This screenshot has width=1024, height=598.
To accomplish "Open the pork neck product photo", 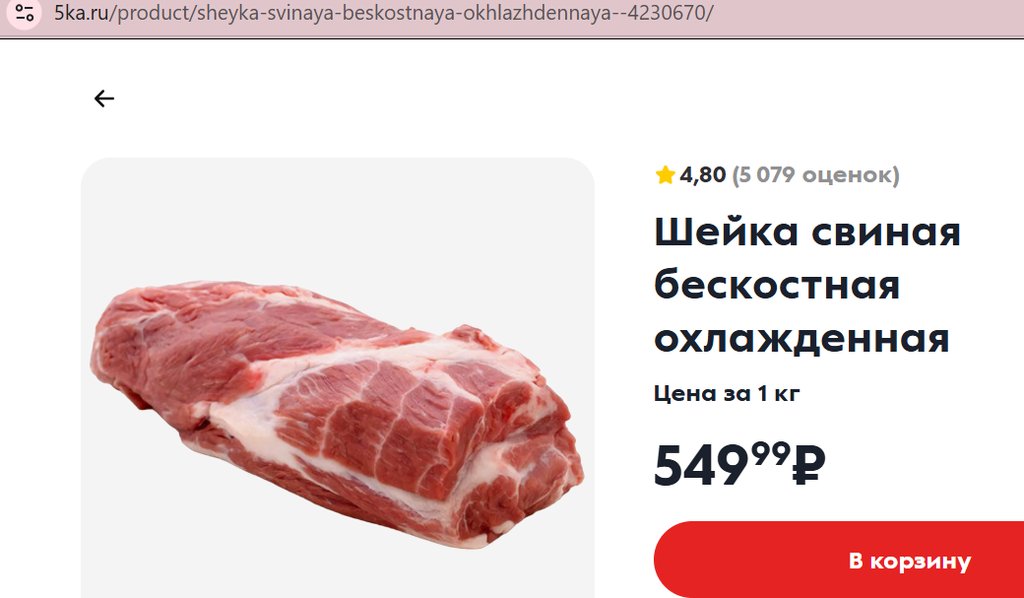I will pos(337,414).
